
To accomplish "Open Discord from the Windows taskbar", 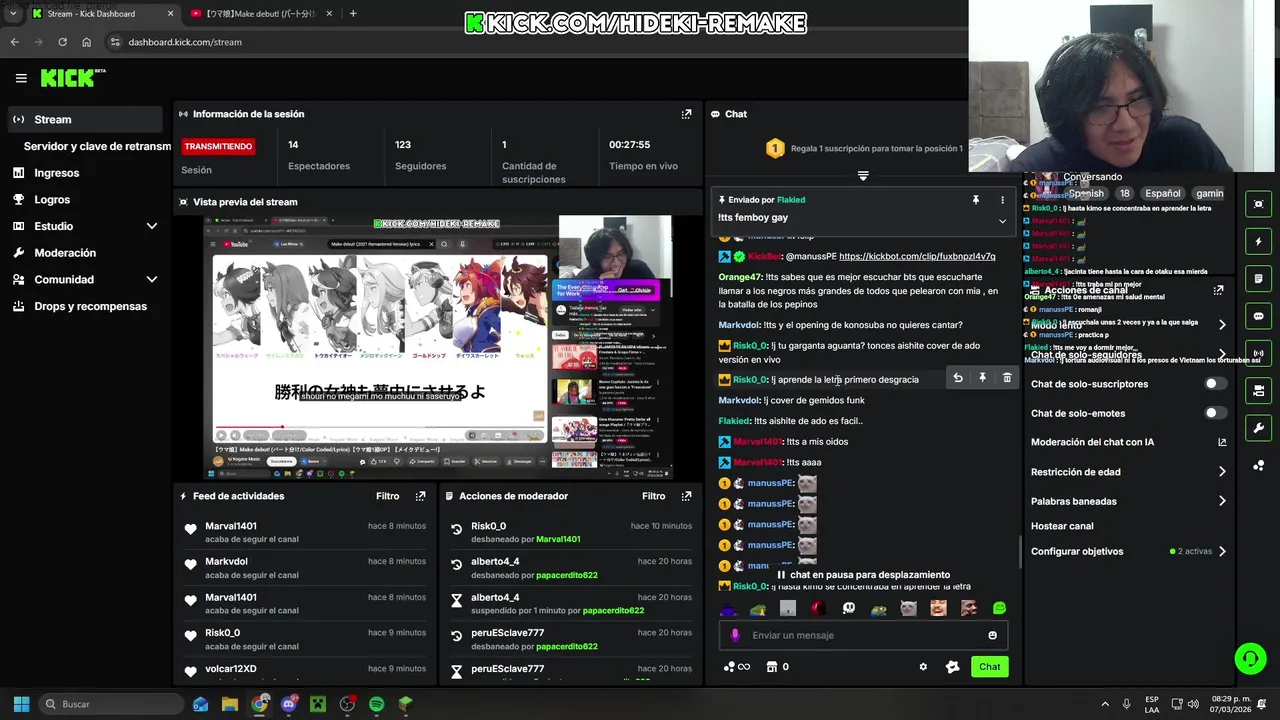I will pos(289,704).
